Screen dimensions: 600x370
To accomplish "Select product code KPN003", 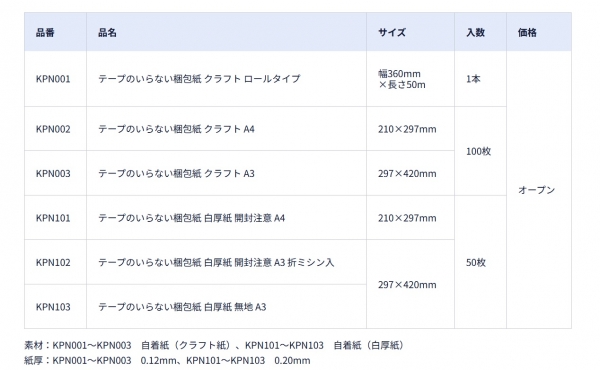I will click(53, 173).
